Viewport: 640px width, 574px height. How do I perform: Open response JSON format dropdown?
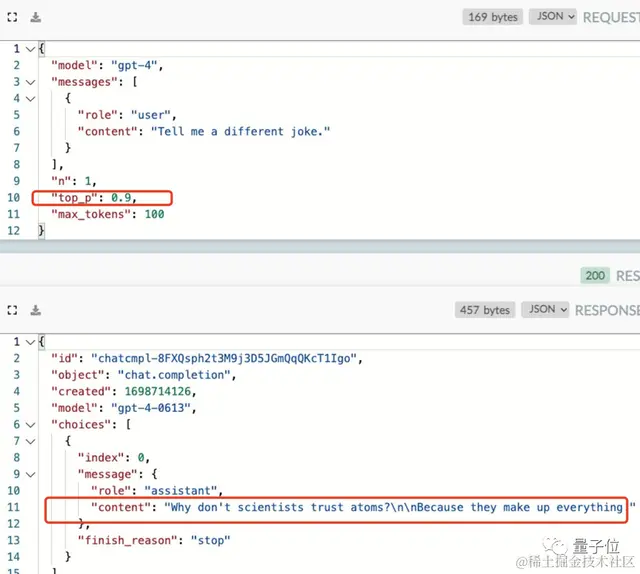pos(545,309)
